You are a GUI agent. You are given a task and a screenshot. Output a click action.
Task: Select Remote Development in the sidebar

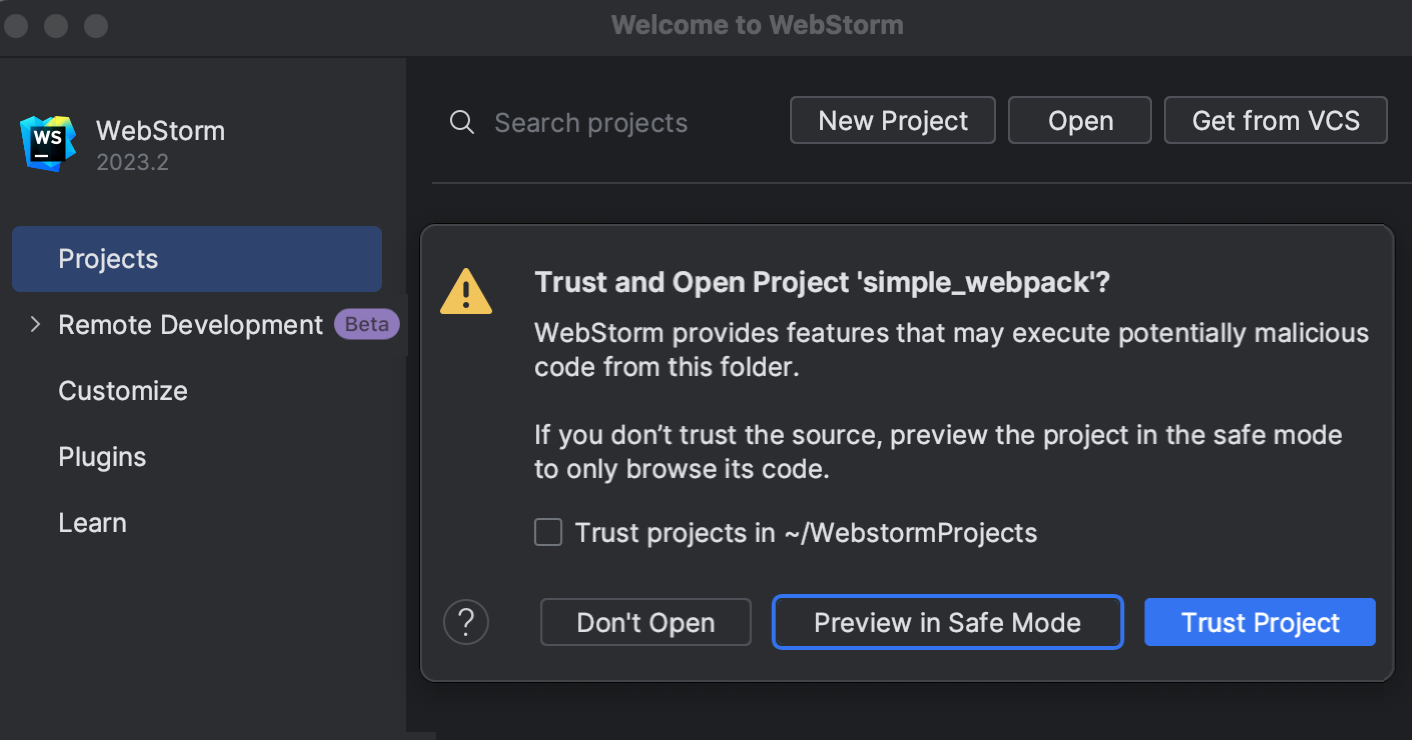(x=191, y=324)
